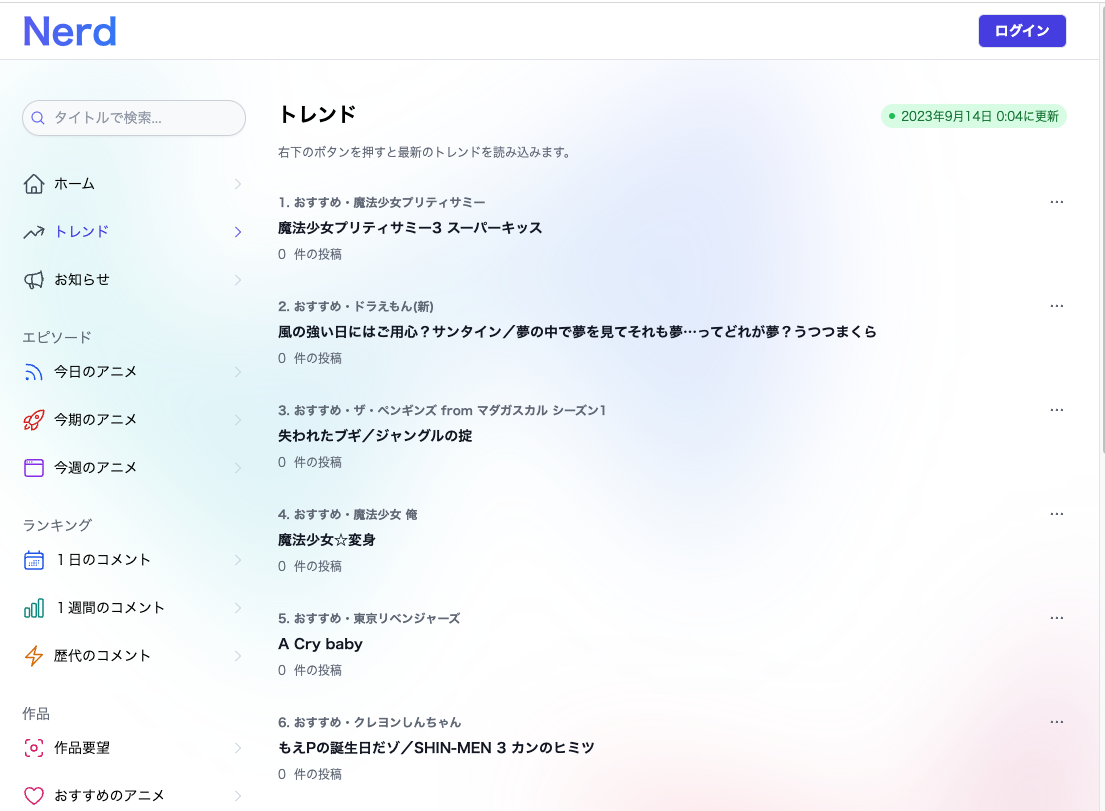This screenshot has height=811, width=1105.
Task: Click the chevron on the 1週間のコメント row
Action: 237,607
